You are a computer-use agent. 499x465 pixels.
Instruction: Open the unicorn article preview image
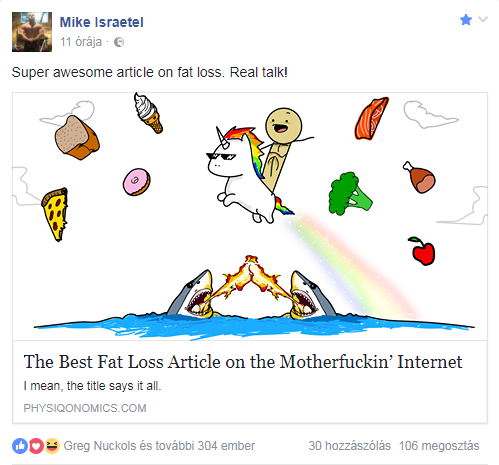250,217
